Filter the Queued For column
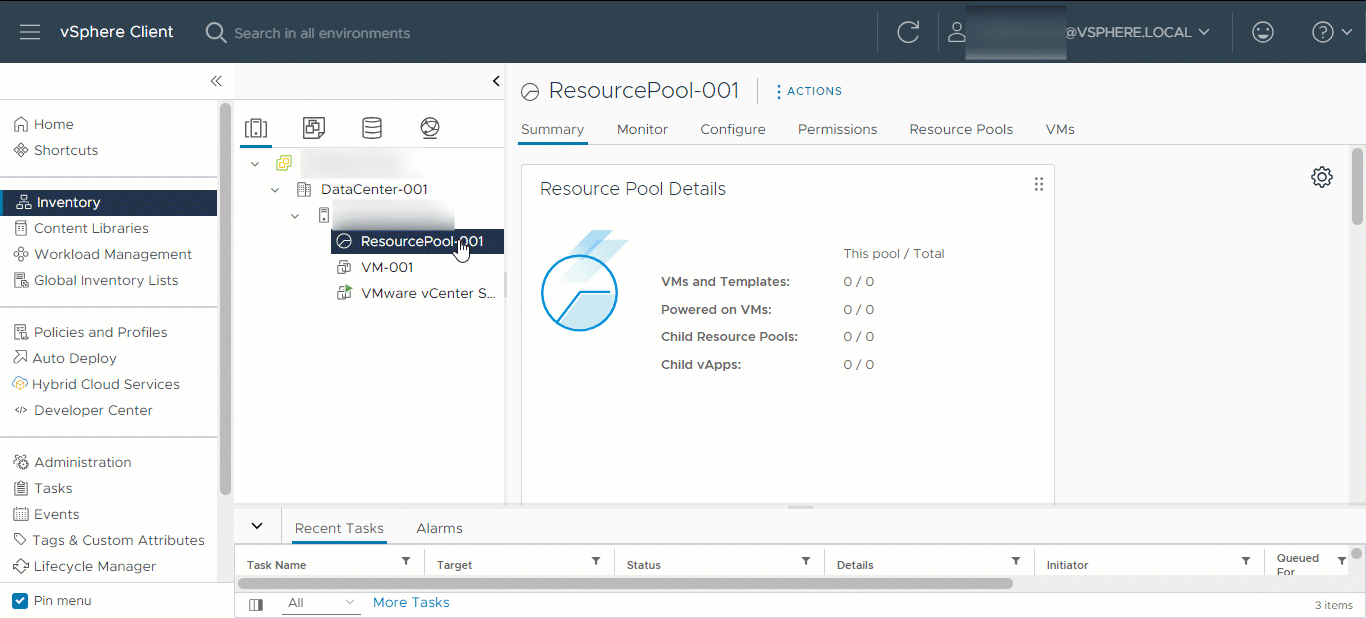 [x=1342, y=562]
